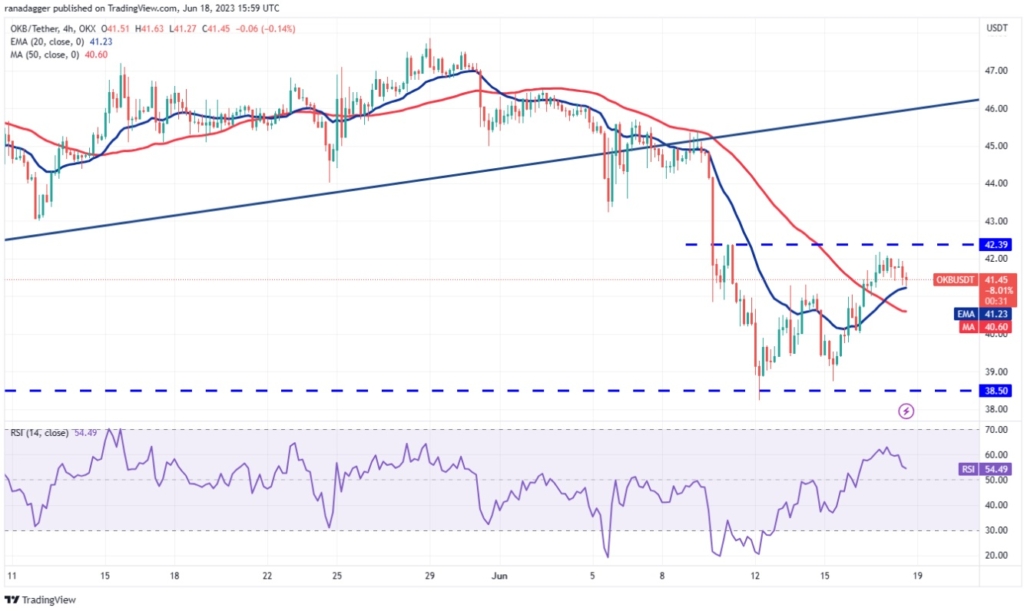Click the dashed 42.39 resistance line
1024x611 pixels.
pyautogui.click(x=831, y=245)
